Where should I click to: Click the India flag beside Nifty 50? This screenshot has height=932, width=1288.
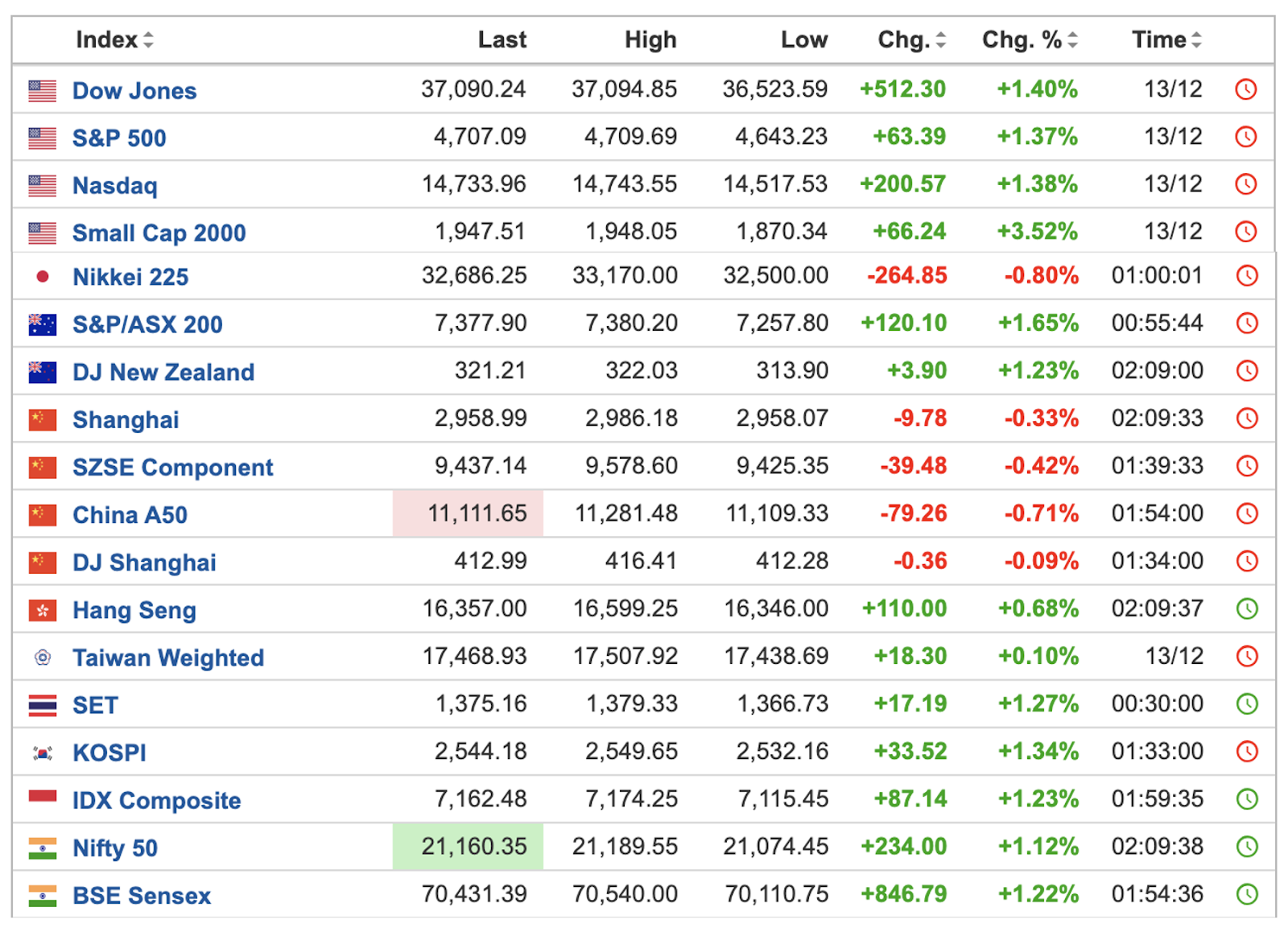pos(42,848)
